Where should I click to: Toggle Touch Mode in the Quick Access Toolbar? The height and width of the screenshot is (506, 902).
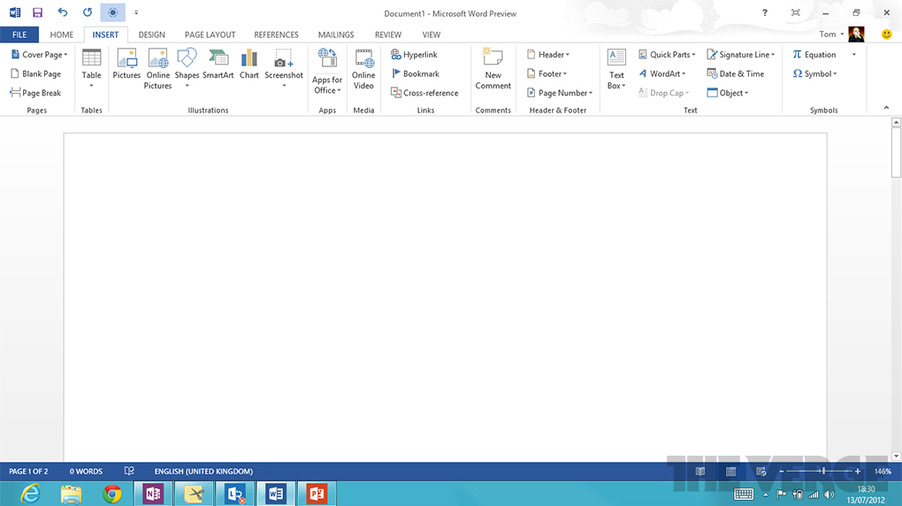(113, 13)
